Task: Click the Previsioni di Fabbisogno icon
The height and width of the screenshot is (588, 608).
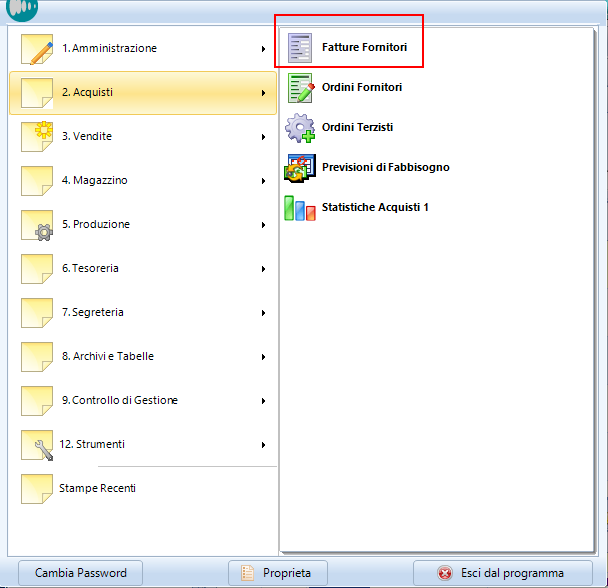Action: tap(299, 168)
